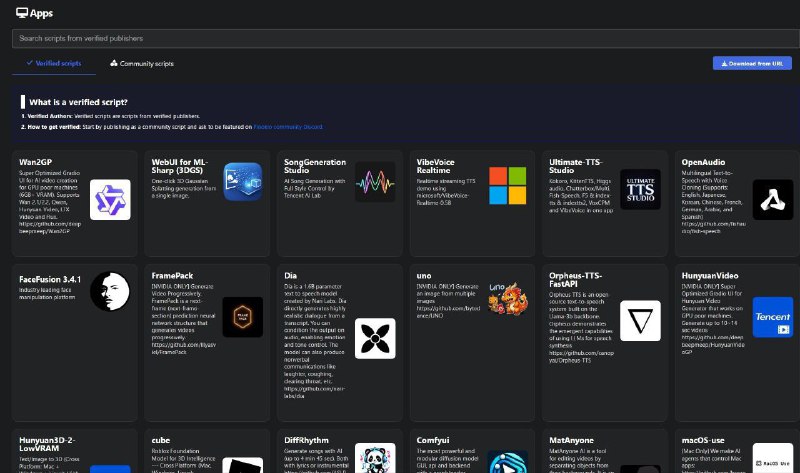Open the SongGeneration Studio title
Image resolution: width=800 pixels, height=473 pixels.
315,166
